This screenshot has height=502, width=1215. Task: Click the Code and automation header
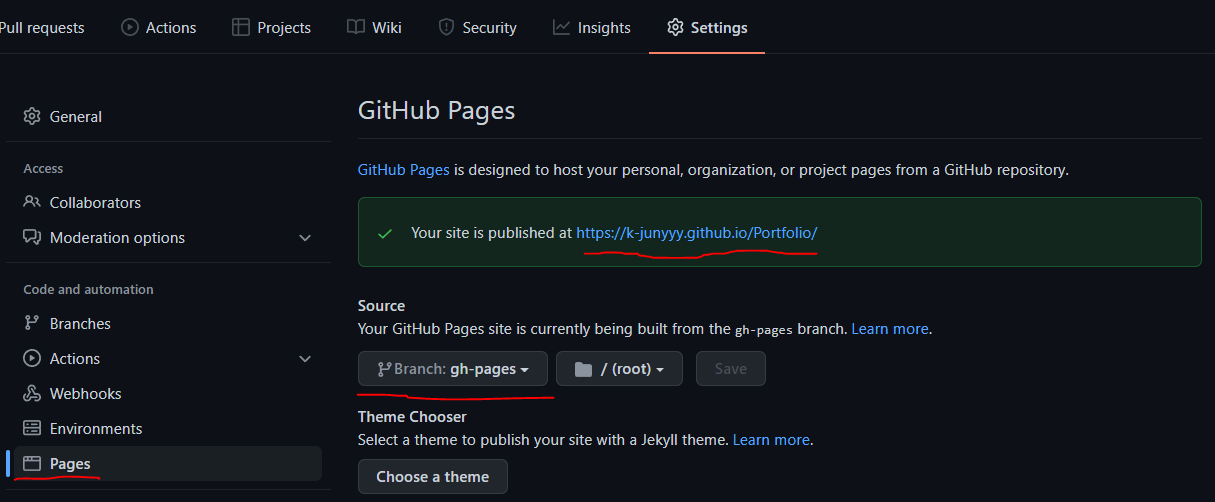tap(89, 289)
